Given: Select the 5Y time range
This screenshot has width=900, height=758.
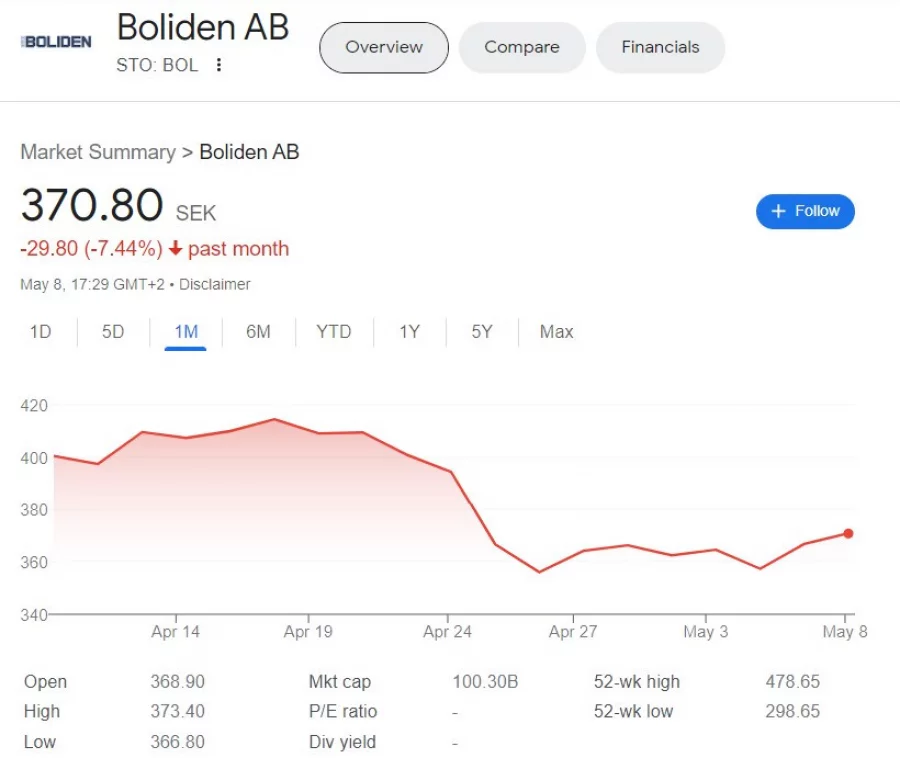Looking at the screenshot, I should 481,331.
